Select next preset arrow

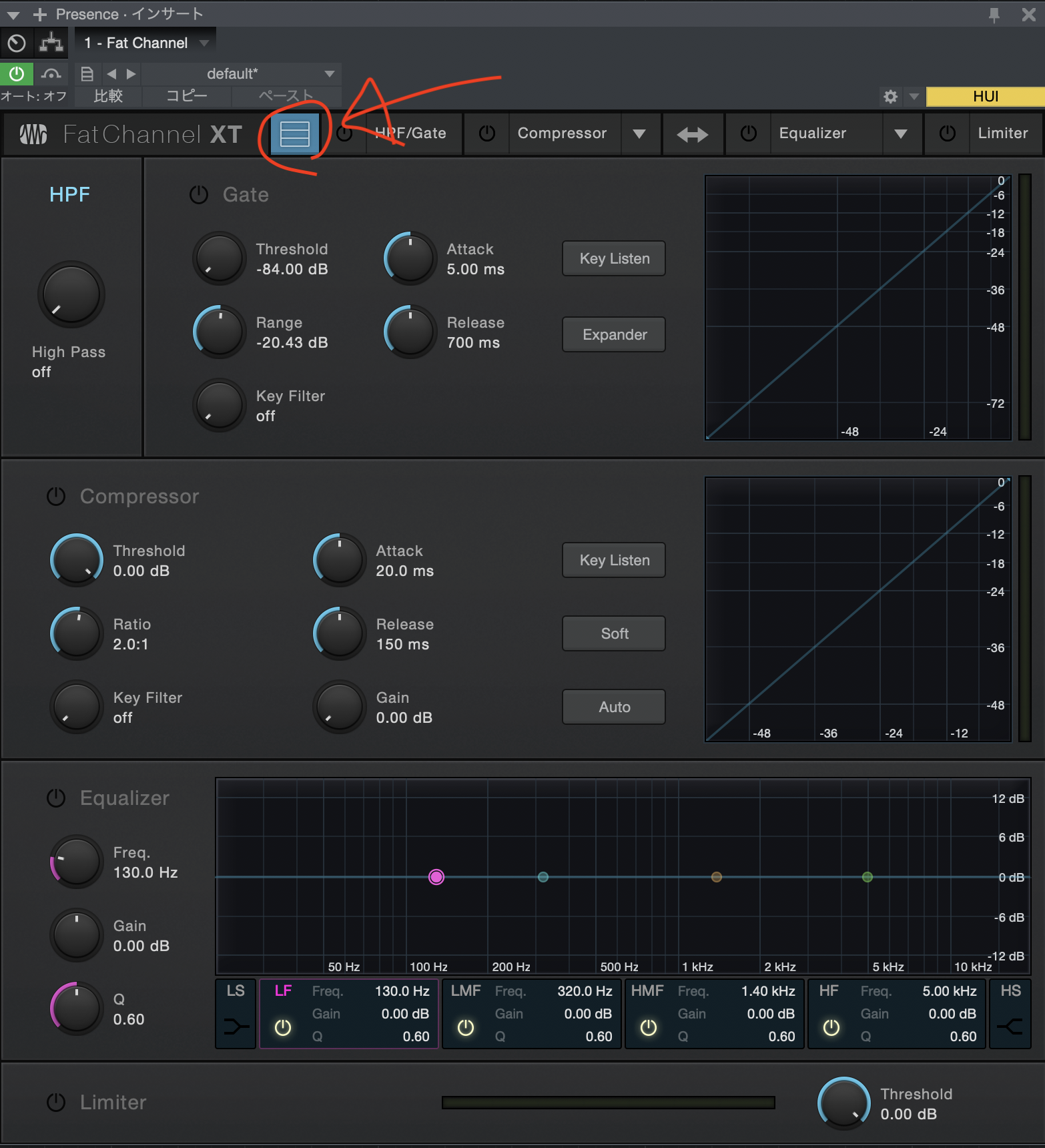coord(131,73)
